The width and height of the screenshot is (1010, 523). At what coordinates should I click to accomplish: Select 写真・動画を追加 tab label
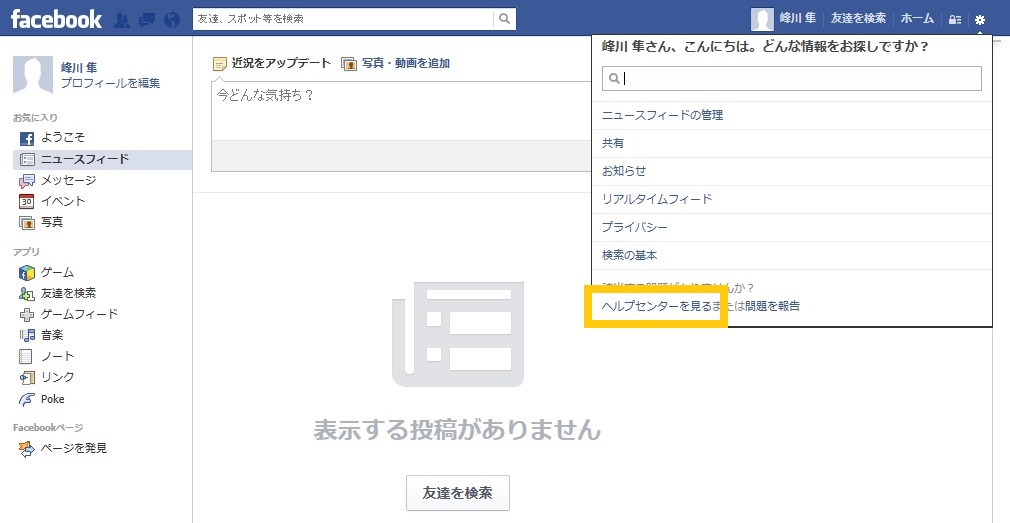click(406, 63)
